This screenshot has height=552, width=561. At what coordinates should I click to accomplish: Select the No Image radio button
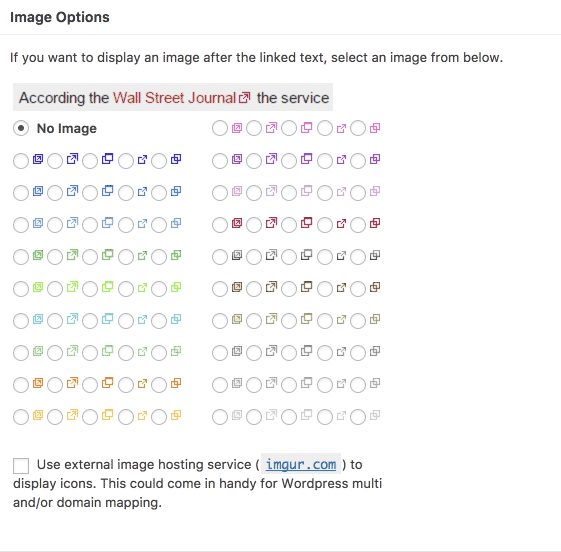click(21, 128)
